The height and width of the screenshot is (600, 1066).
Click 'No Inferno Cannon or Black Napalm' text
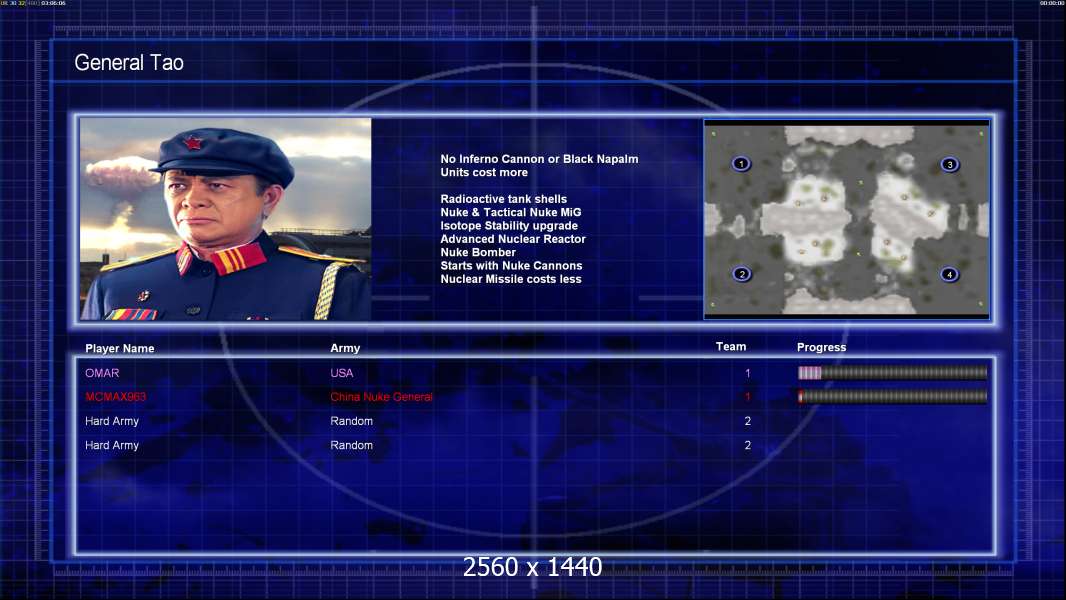(539, 159)
